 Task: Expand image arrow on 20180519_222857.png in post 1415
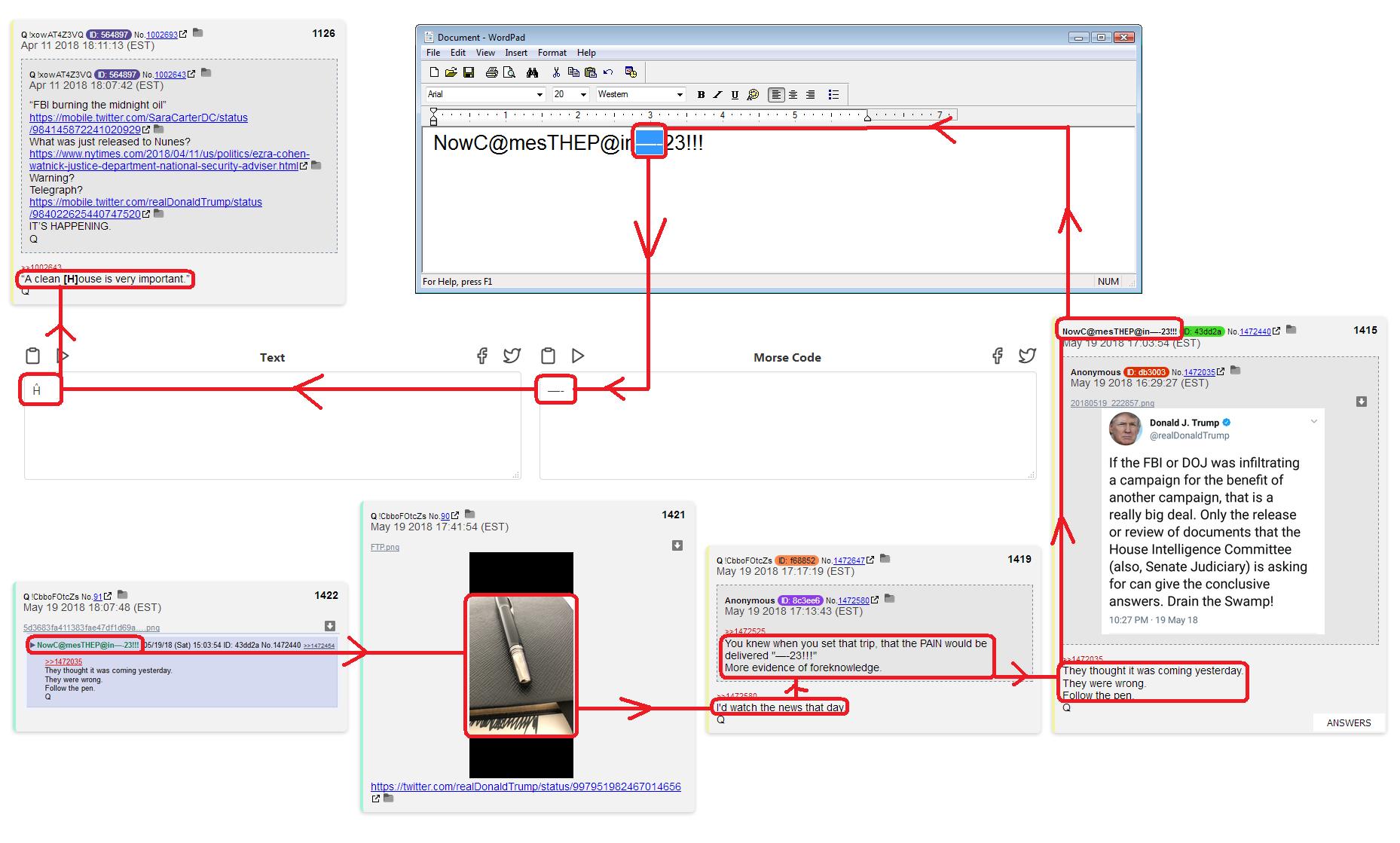click(1362, 402)
